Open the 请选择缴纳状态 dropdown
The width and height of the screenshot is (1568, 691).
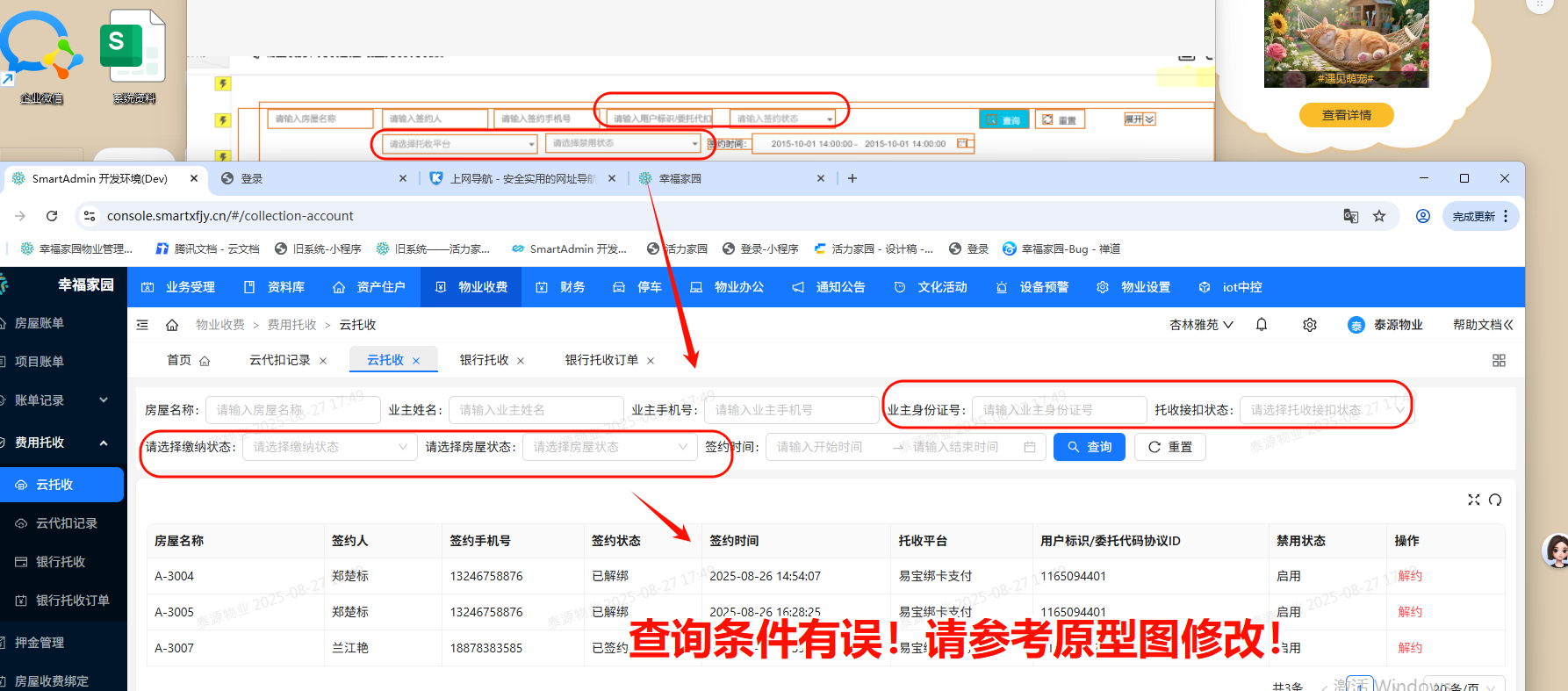tap(329, 447)
